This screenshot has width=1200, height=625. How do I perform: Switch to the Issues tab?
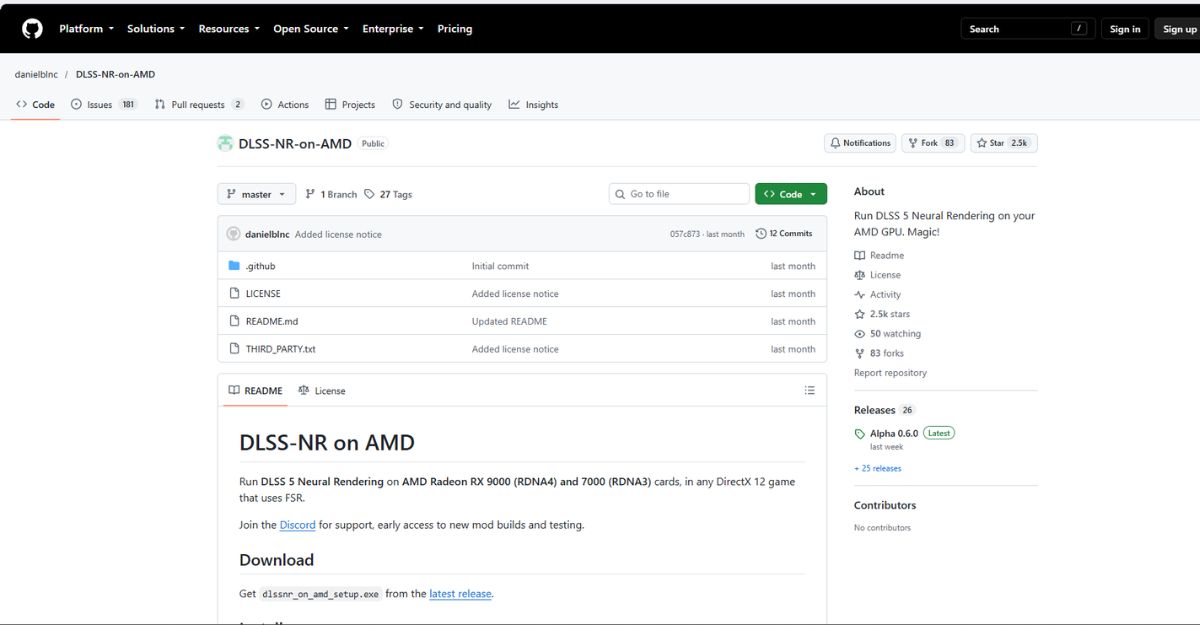click(x=104, y=104)
